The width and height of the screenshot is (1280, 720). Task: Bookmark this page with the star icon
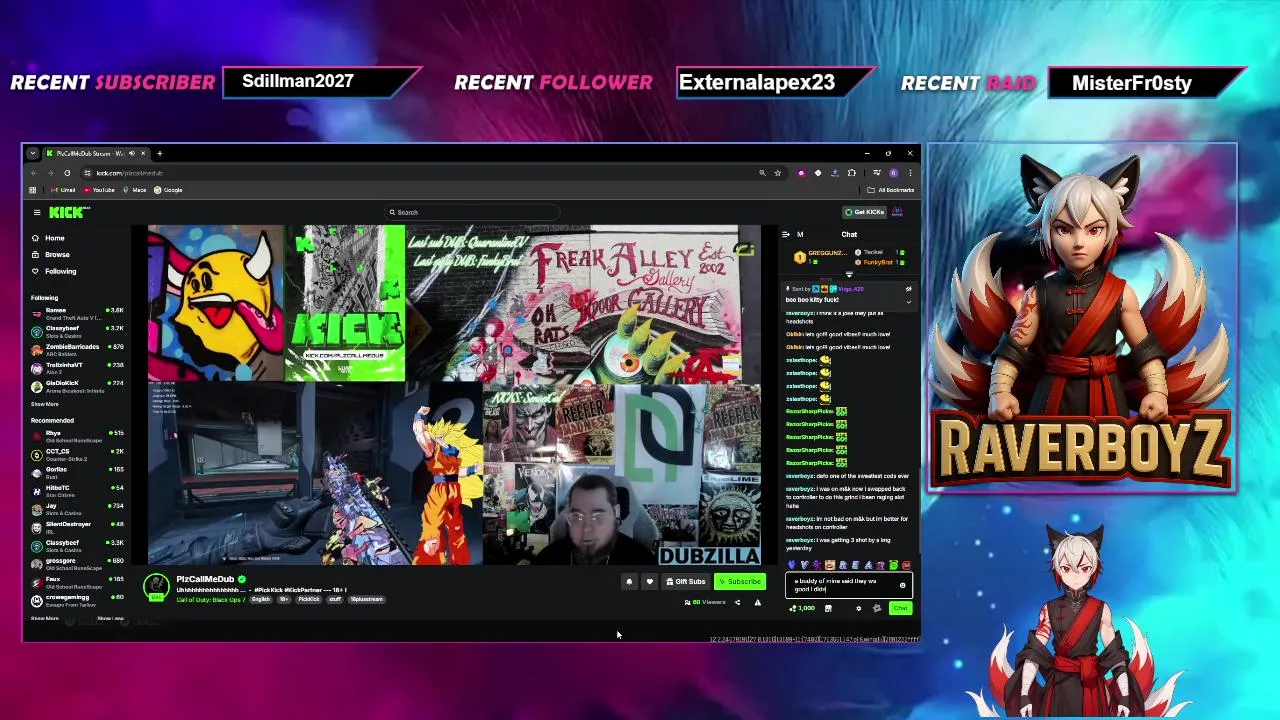(x=777, y=173)
